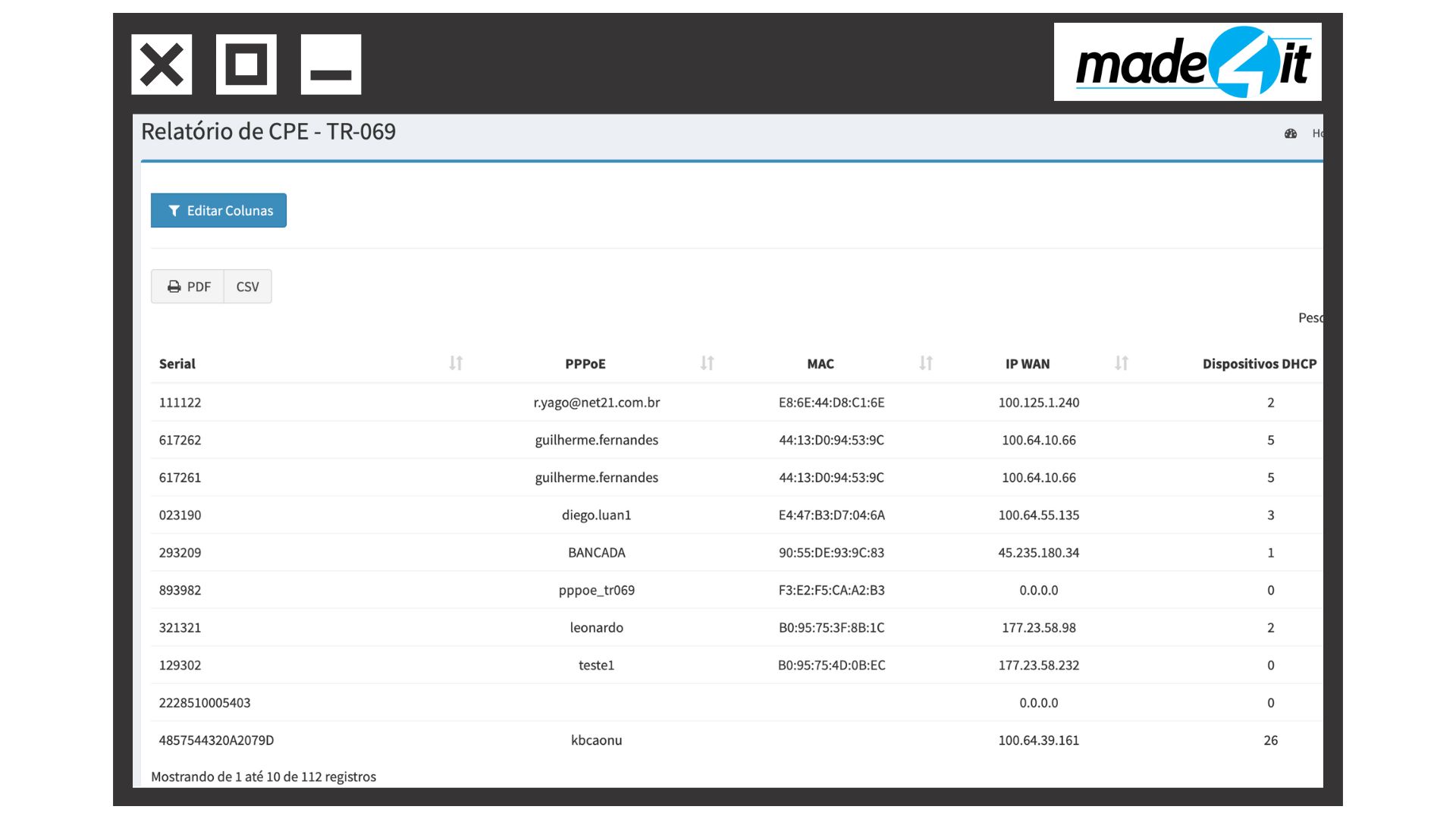Select the row with serial 111122

coord(180,403)
